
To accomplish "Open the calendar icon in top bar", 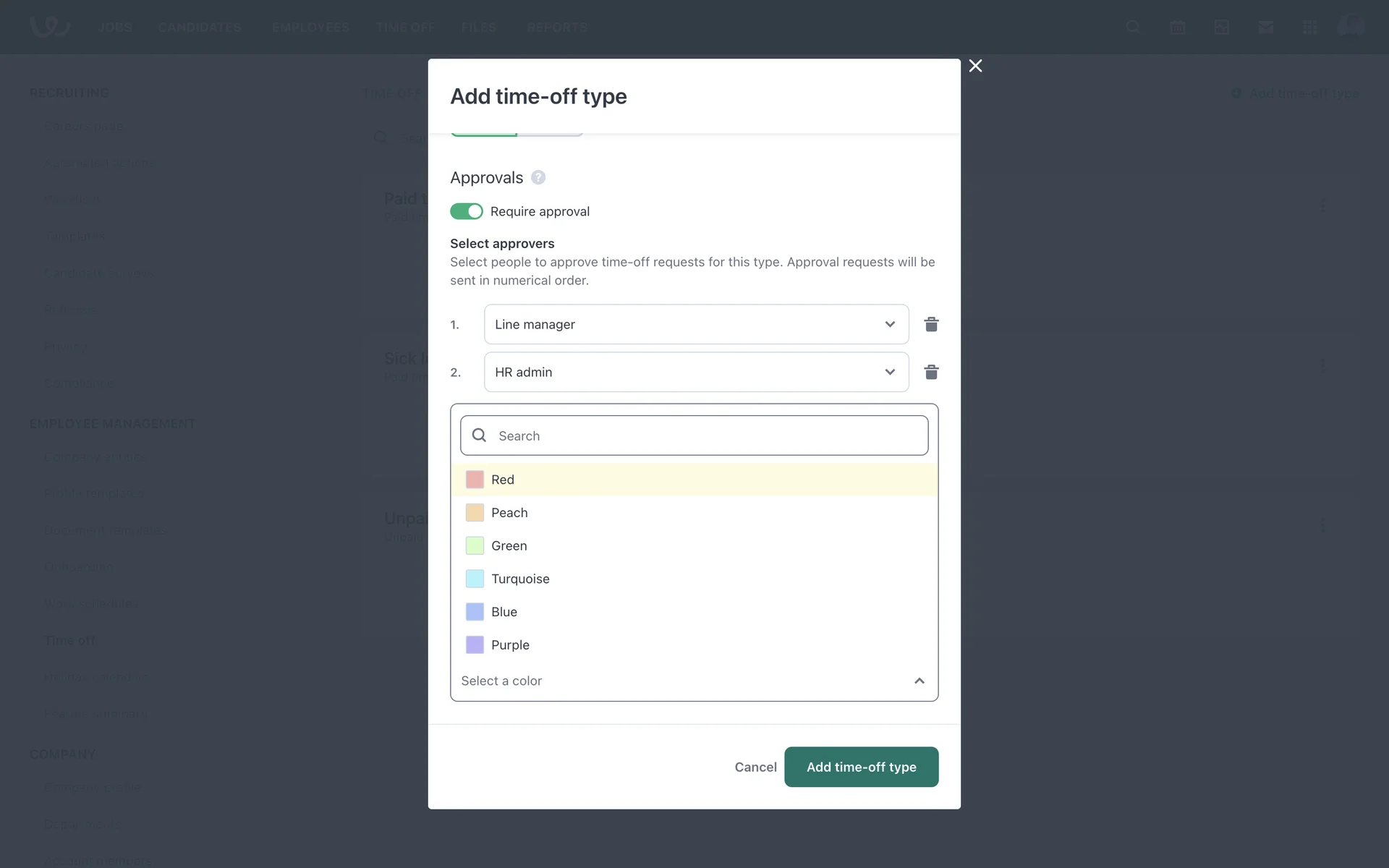I will pos(1177,27).
